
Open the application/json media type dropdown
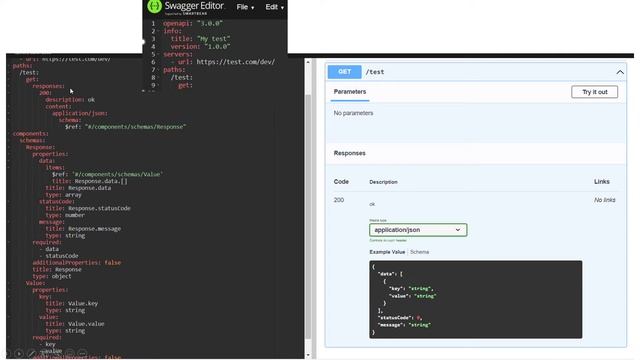coord(418,230)
